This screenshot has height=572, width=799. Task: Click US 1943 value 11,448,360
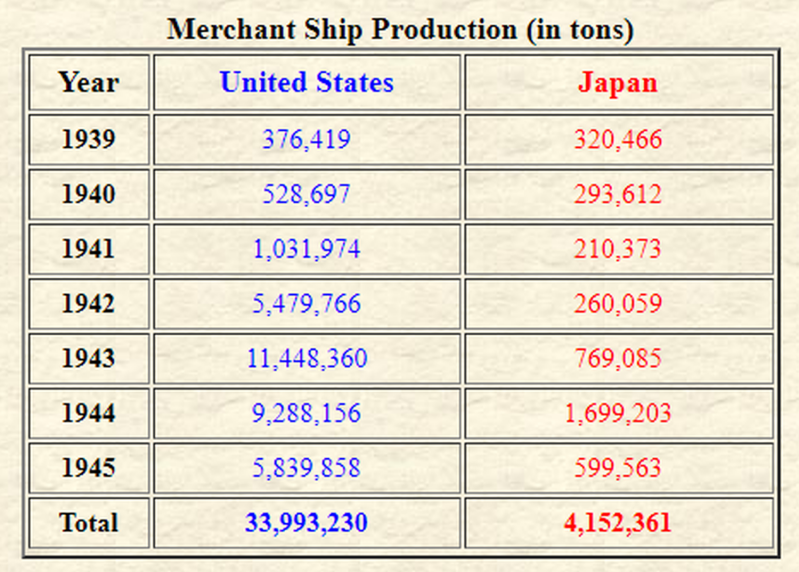[307, 358]
